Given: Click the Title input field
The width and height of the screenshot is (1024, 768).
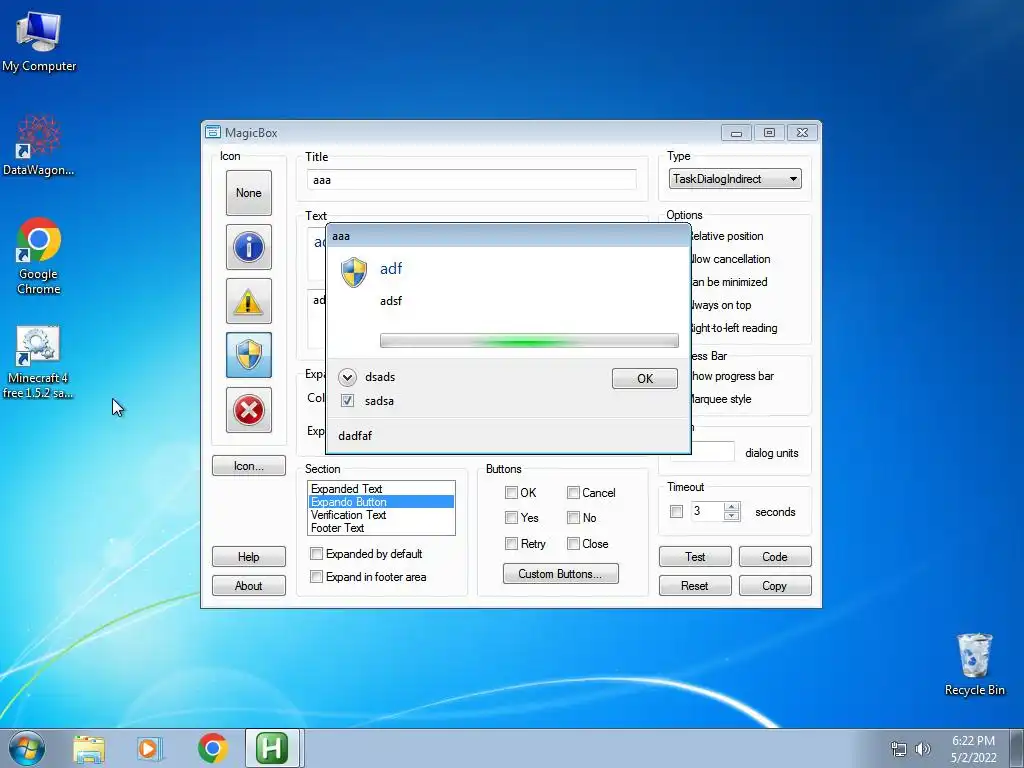Looking at the screenshot, I should pyautogui.click(x=472, y=180).
